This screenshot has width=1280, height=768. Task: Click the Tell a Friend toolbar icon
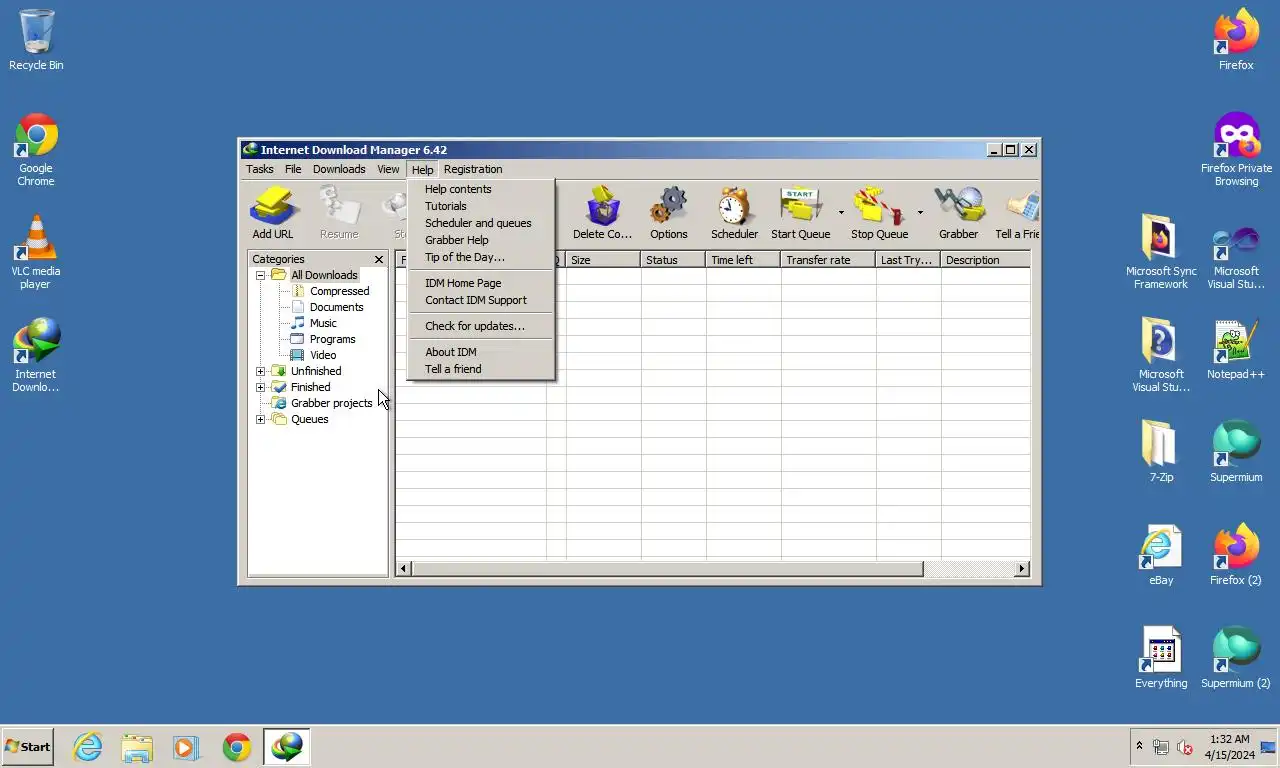pos(1017,212)
